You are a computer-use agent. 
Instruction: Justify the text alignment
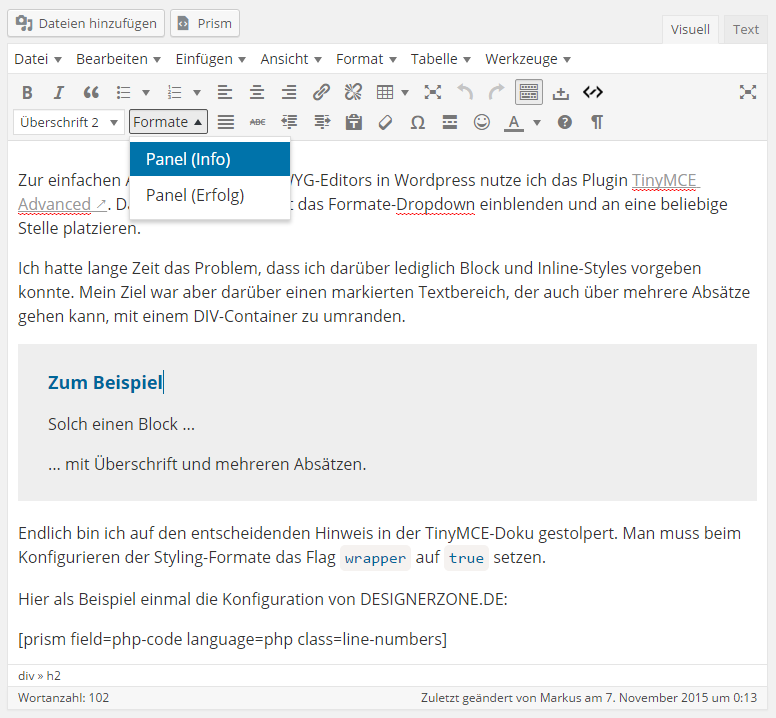point(226,122)
